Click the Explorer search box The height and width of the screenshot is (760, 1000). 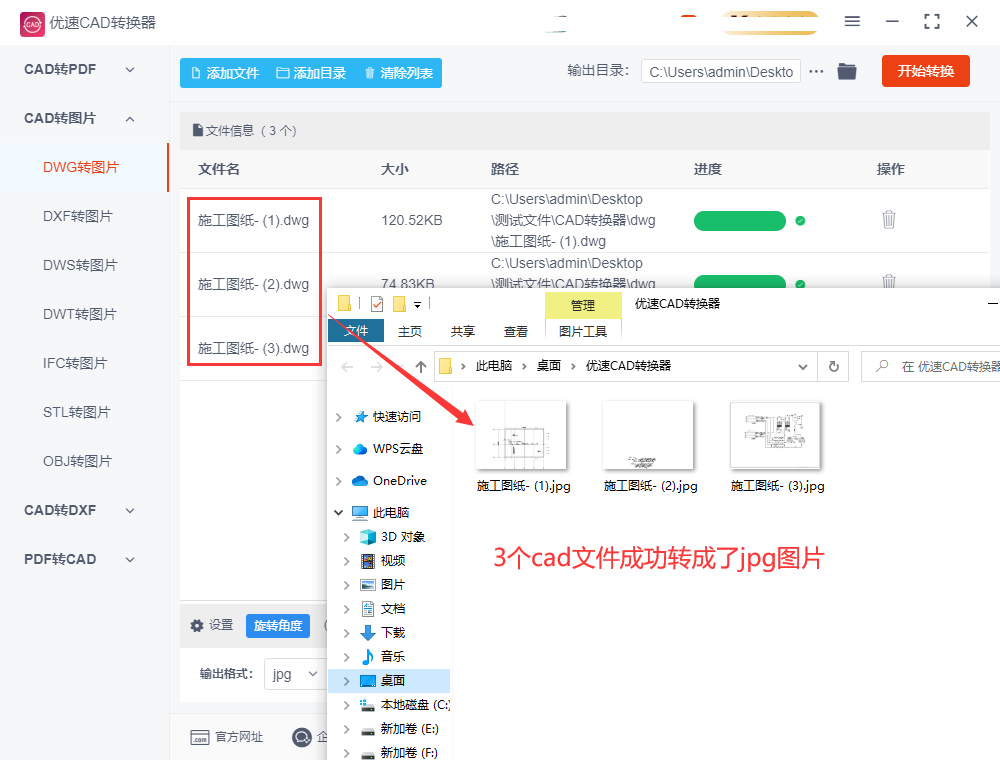930,367
